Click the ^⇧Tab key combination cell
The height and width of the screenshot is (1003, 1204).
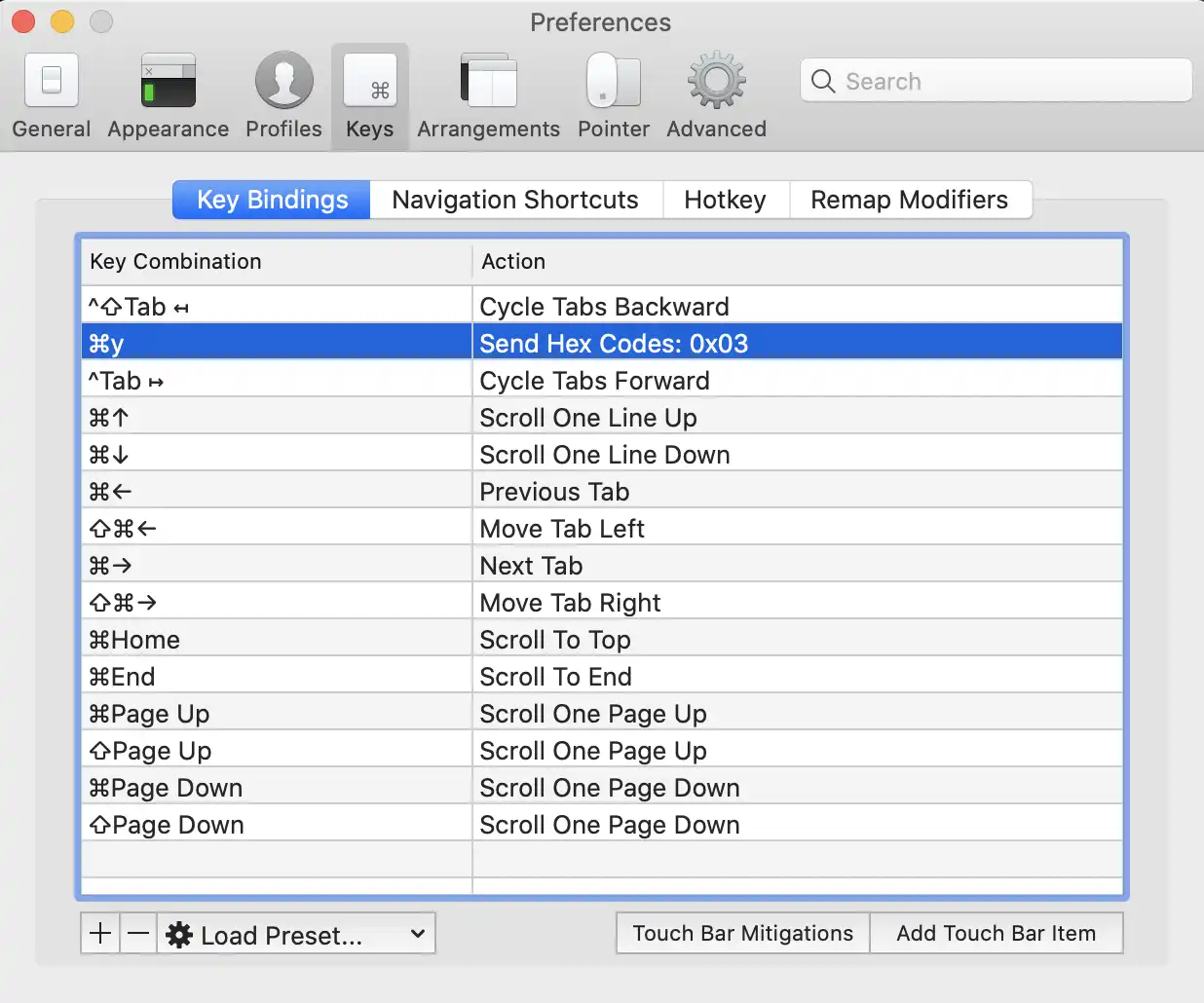pos(277,307)
